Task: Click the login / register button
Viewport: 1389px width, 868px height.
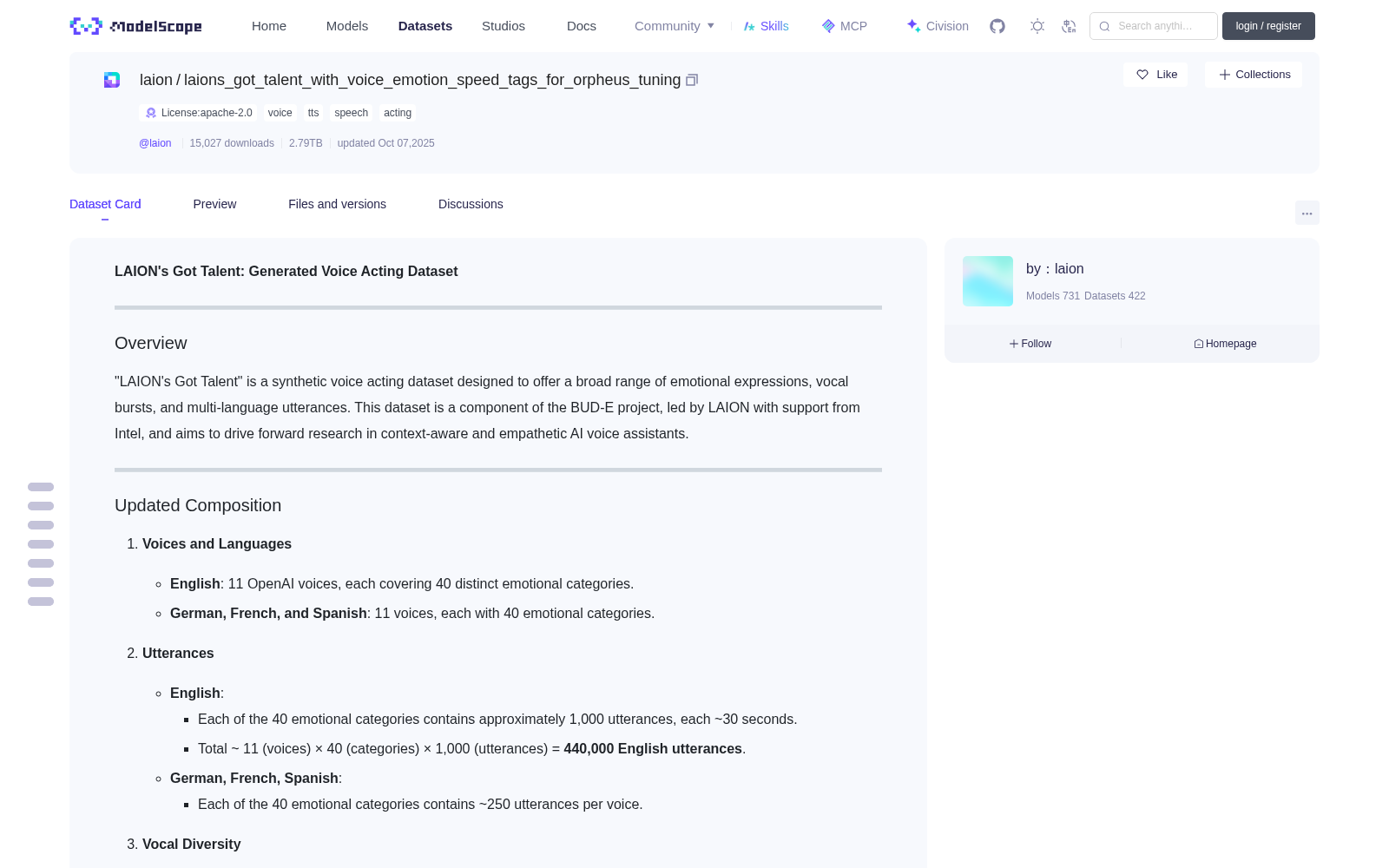Action: [1268, 26]
